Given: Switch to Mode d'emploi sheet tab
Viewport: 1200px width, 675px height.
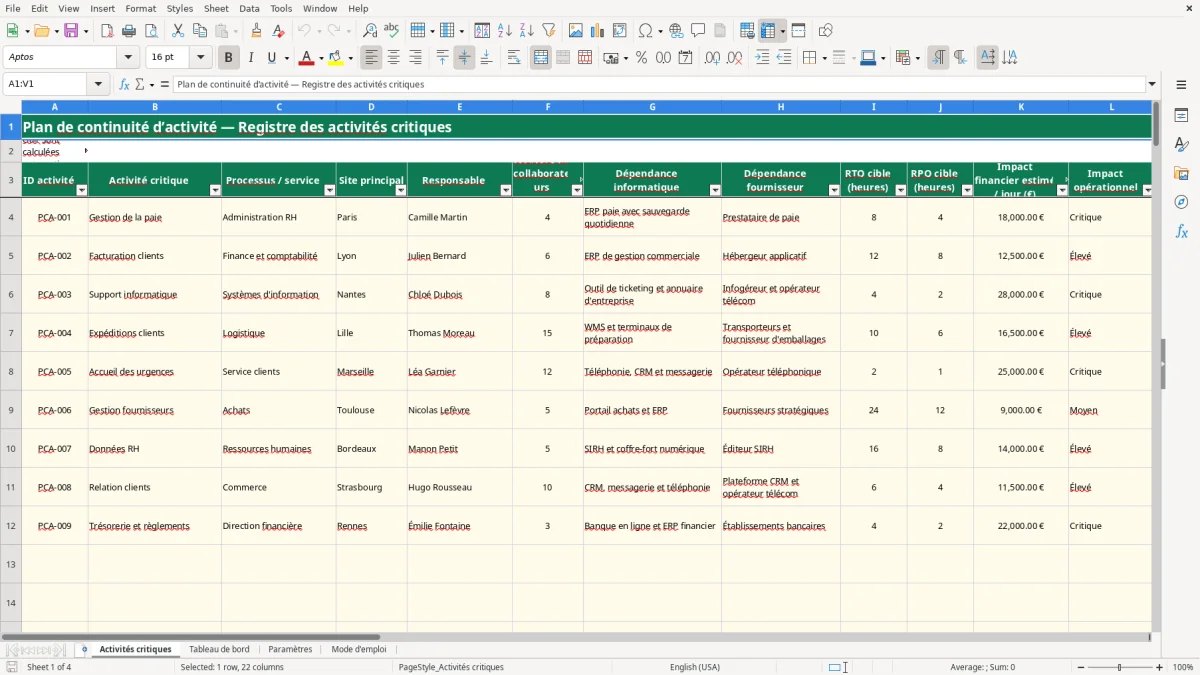Looking at the screenshot, I should tap(359, 649).
